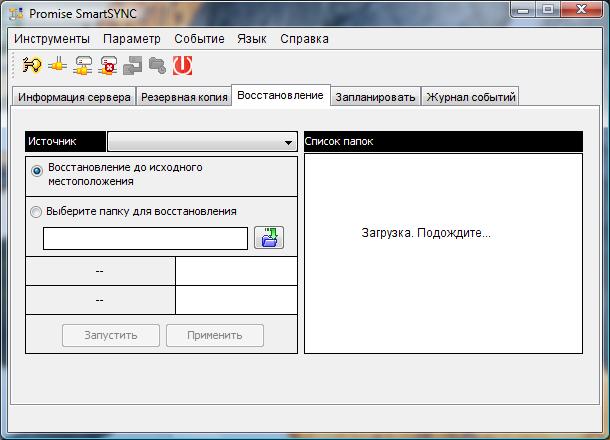Open the Источник dropdown list
610x440 pixels.
[202, 142]
